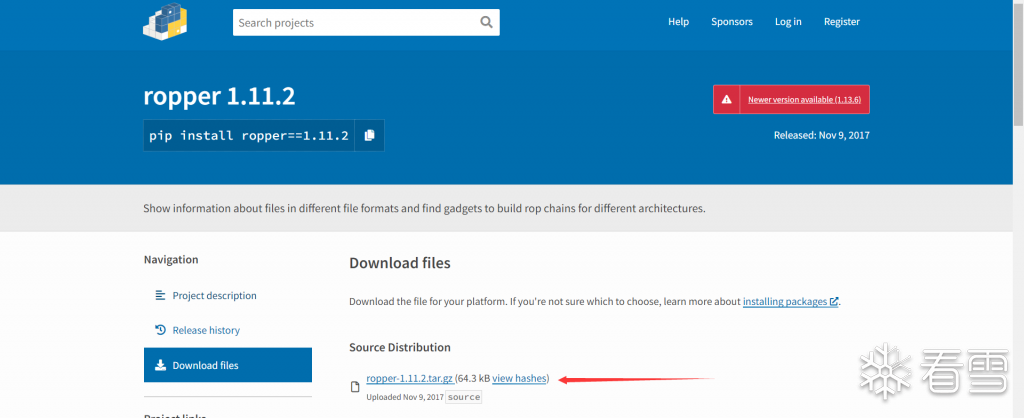Click external link icon after installing packages
1024x418 pixels.
833,302
